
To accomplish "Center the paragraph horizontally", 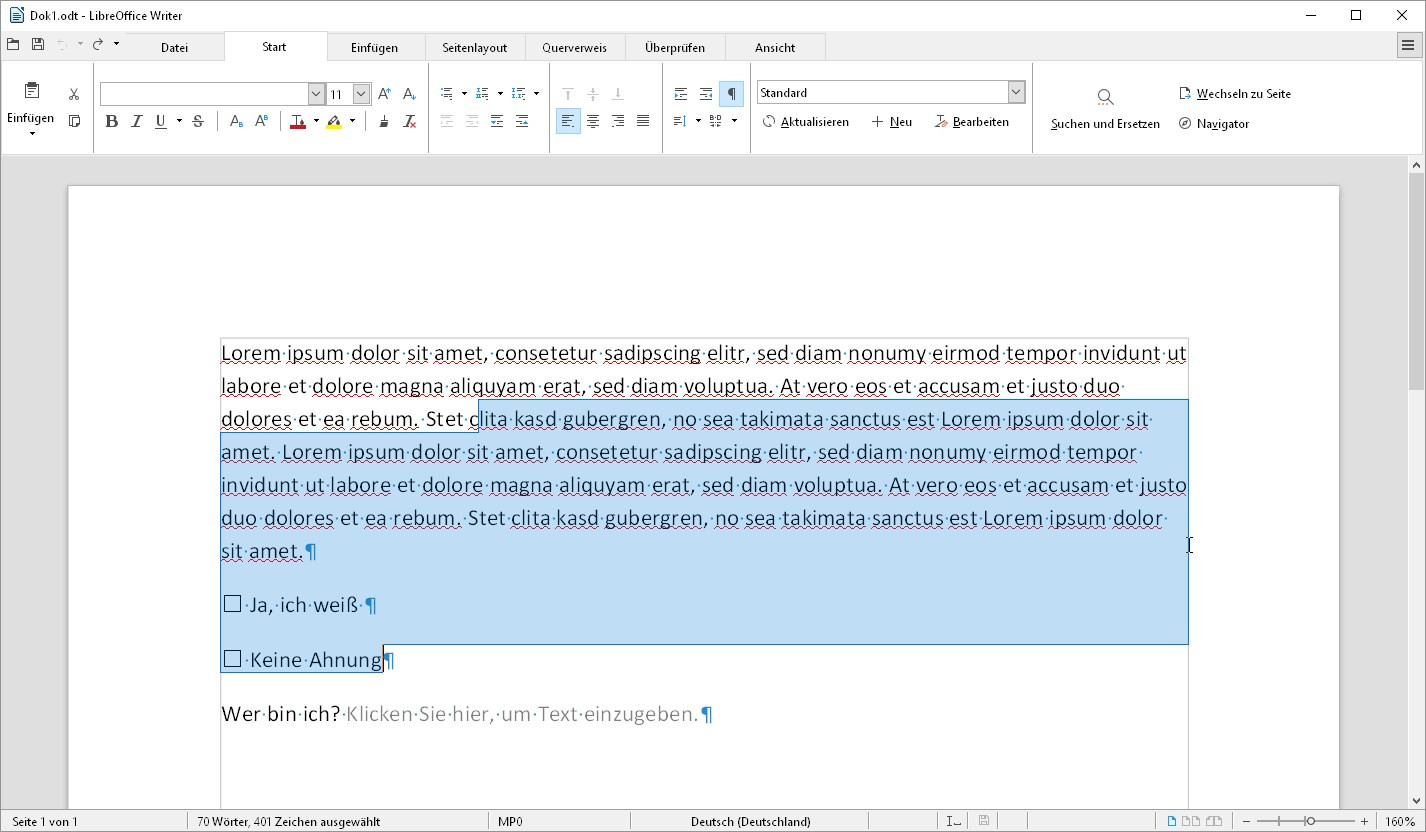I will pyautogui.click(x=593, y=121).
